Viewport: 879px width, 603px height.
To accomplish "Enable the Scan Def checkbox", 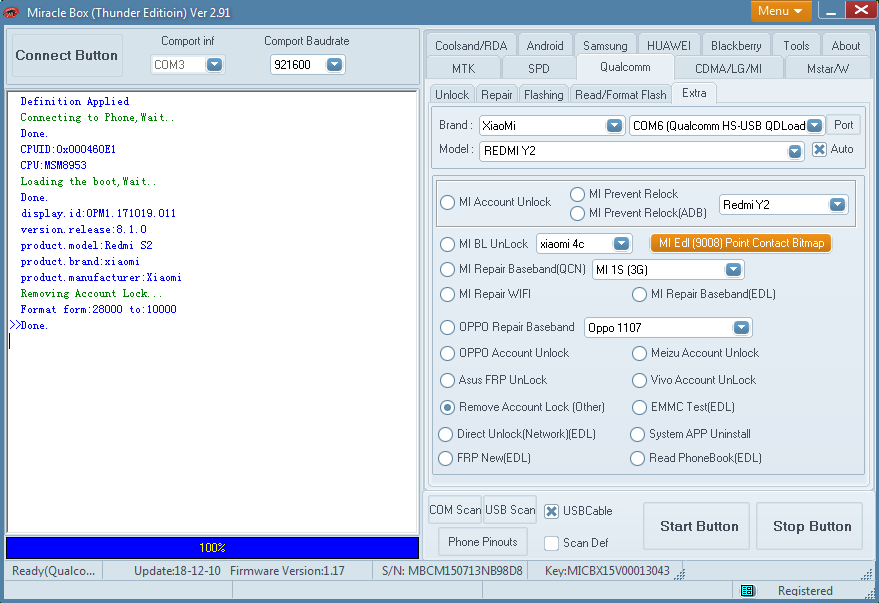I will pos(552,543).
